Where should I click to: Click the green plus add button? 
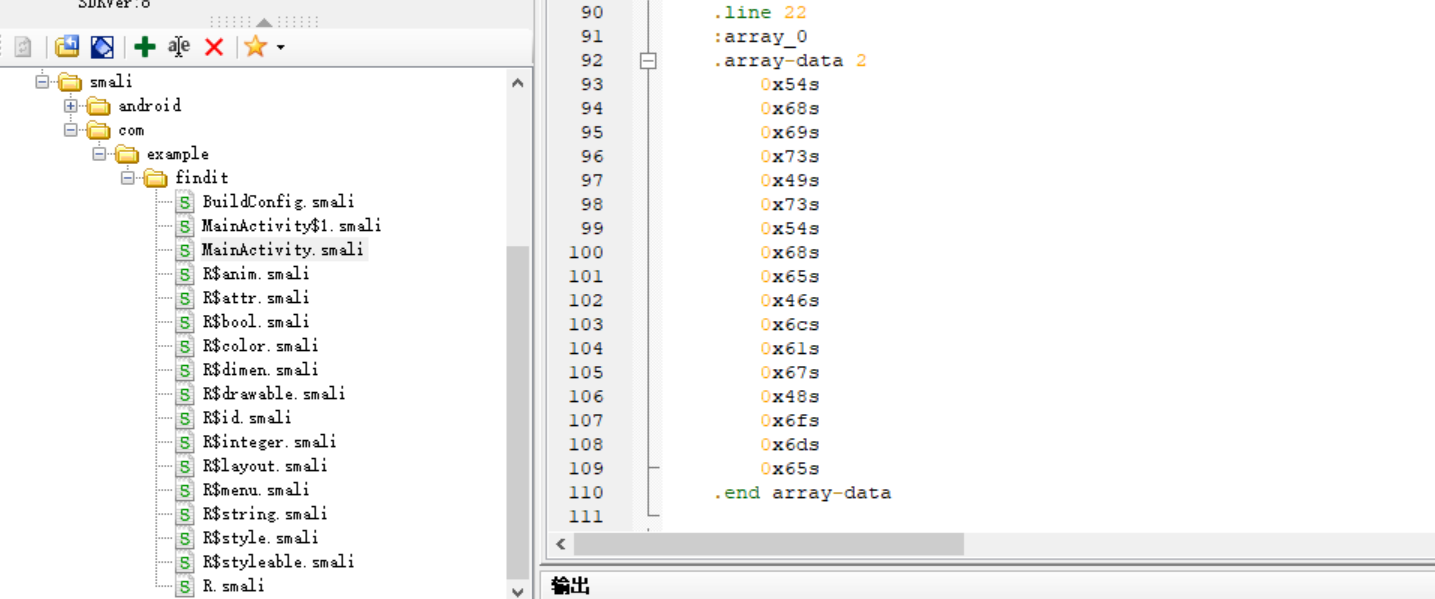pyautogui.click(x=145, y=47)
